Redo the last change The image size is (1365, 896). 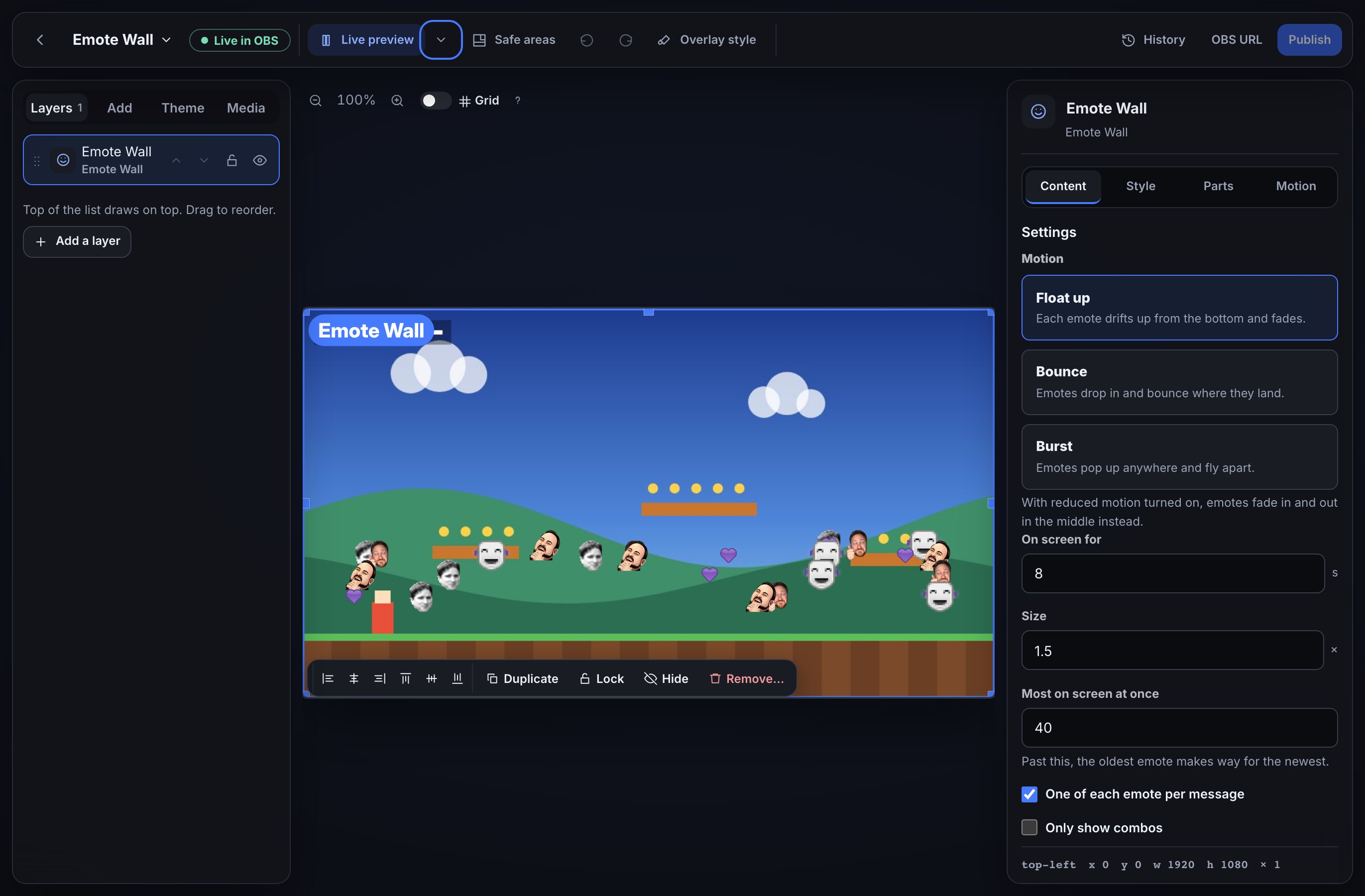[x=626, y=40]
